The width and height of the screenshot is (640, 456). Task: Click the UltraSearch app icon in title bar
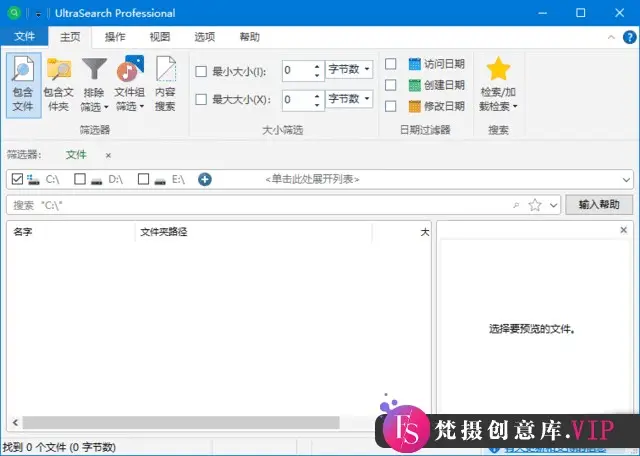pos(14,13)
